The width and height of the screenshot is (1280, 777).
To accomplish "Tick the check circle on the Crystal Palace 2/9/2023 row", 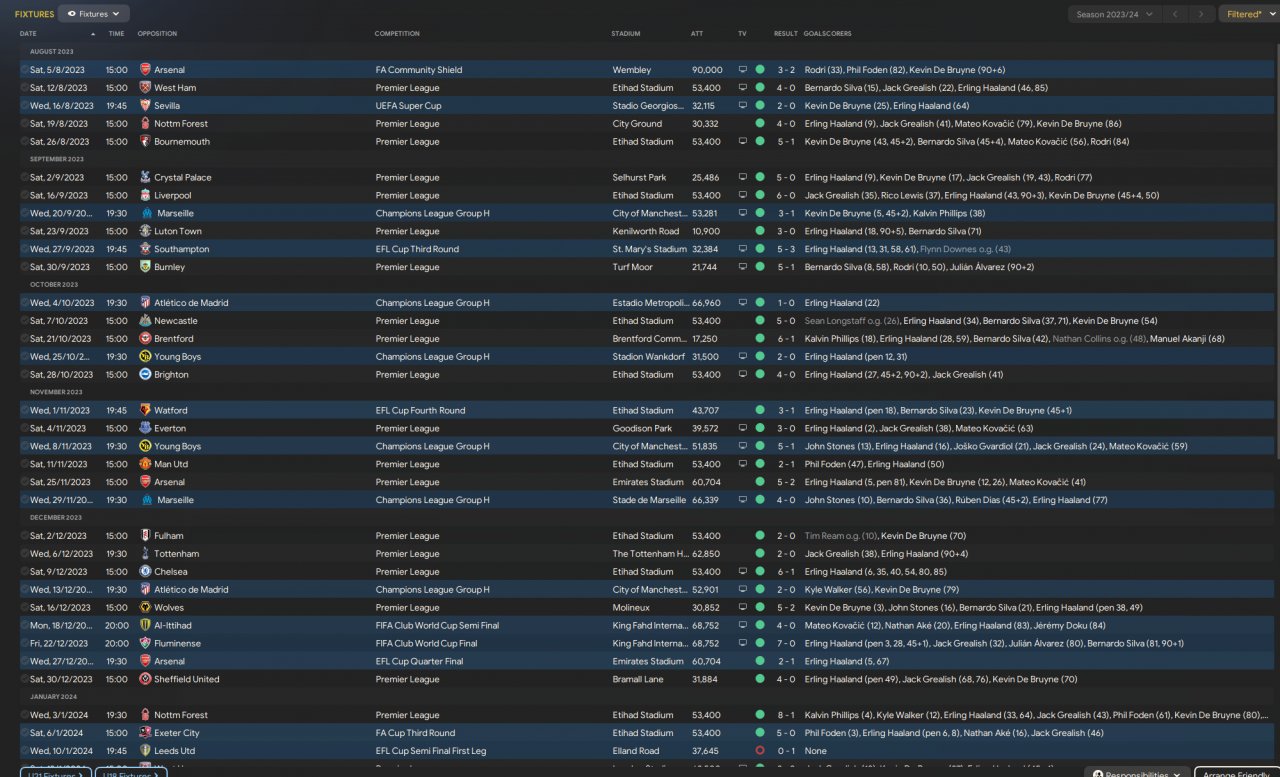I will pos(25,178).
